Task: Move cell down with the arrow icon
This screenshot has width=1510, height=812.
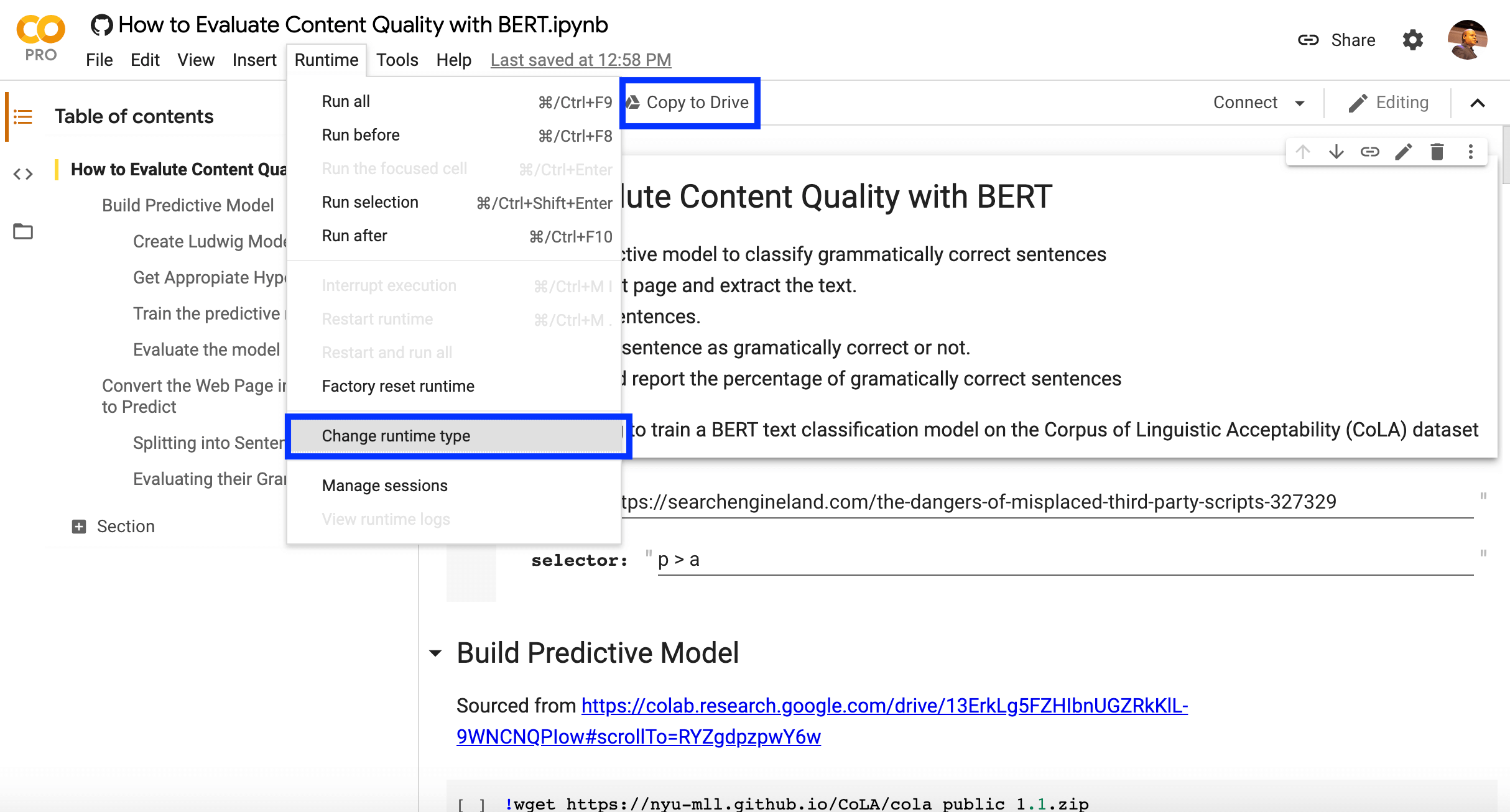Action: (1336, 152)
